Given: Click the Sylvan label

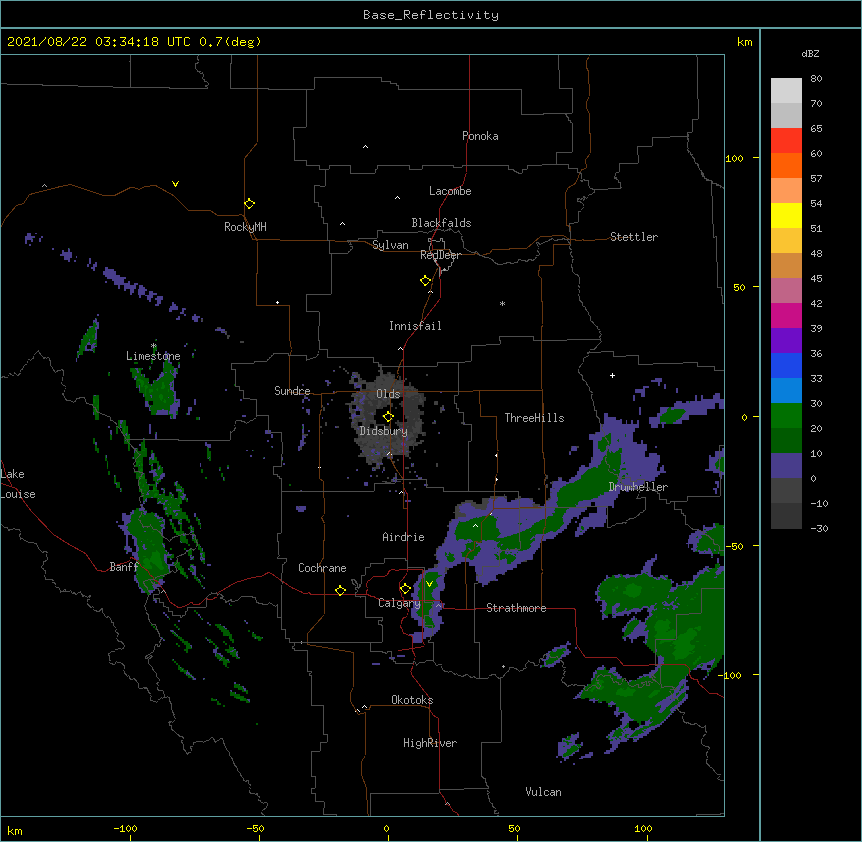Looking at the screenshot, I should pyautogui.click(x=390, y=245).
